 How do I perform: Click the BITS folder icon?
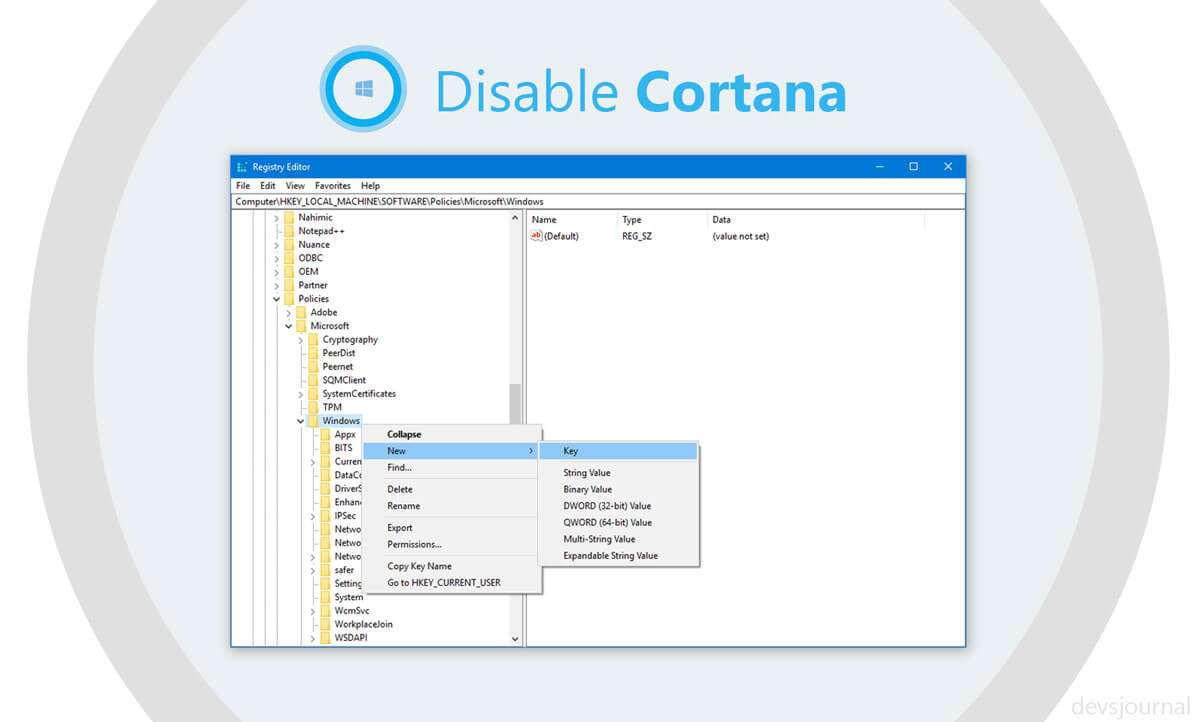pyautogui.click(x=325, y=448)
